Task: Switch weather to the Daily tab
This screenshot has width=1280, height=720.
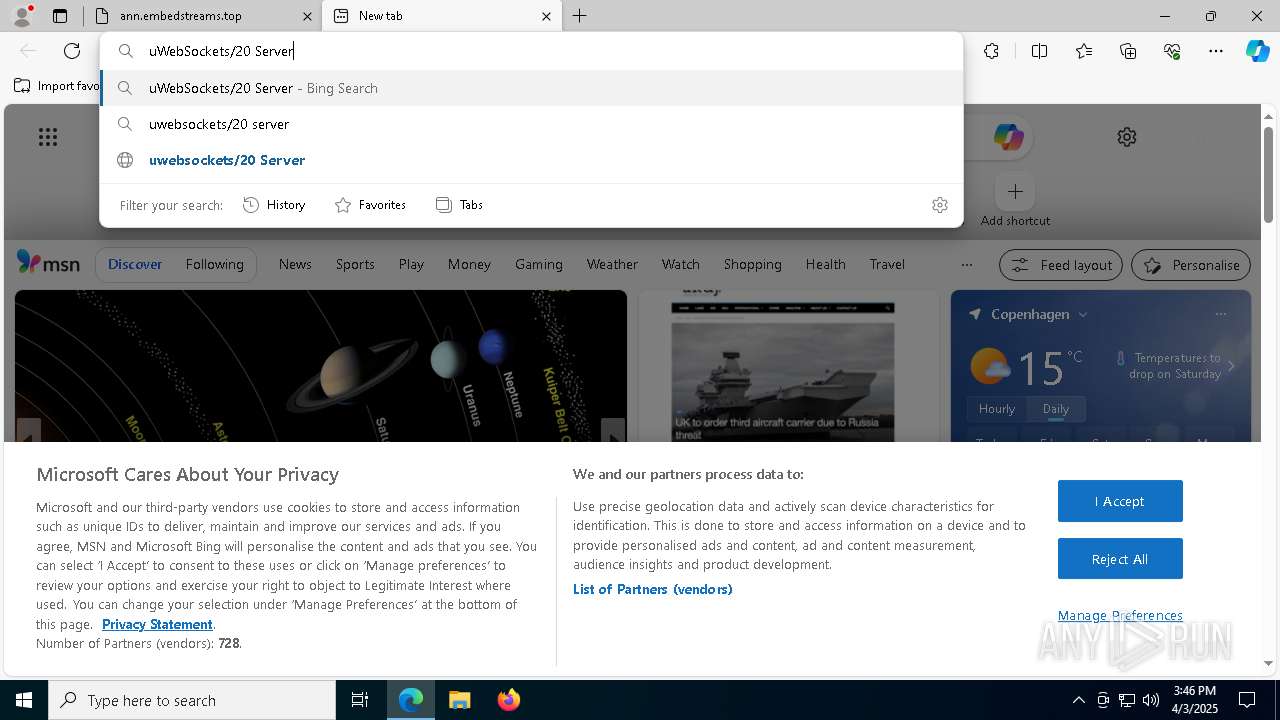Action: 1056,409
